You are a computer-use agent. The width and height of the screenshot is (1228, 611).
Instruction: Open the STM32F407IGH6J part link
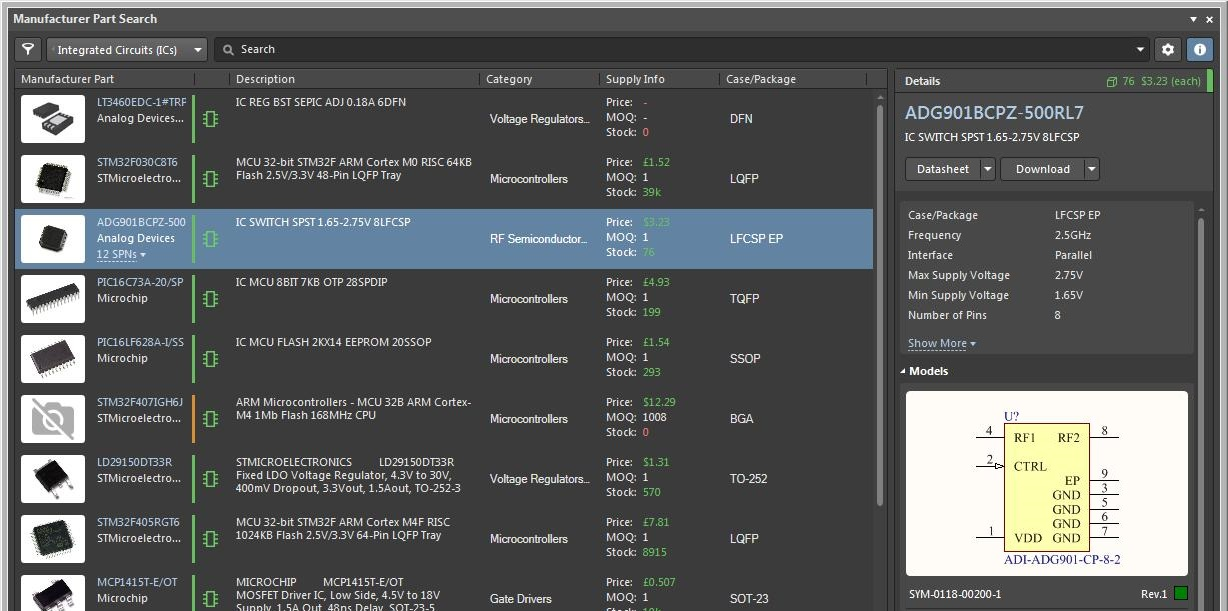pos(140,402)
